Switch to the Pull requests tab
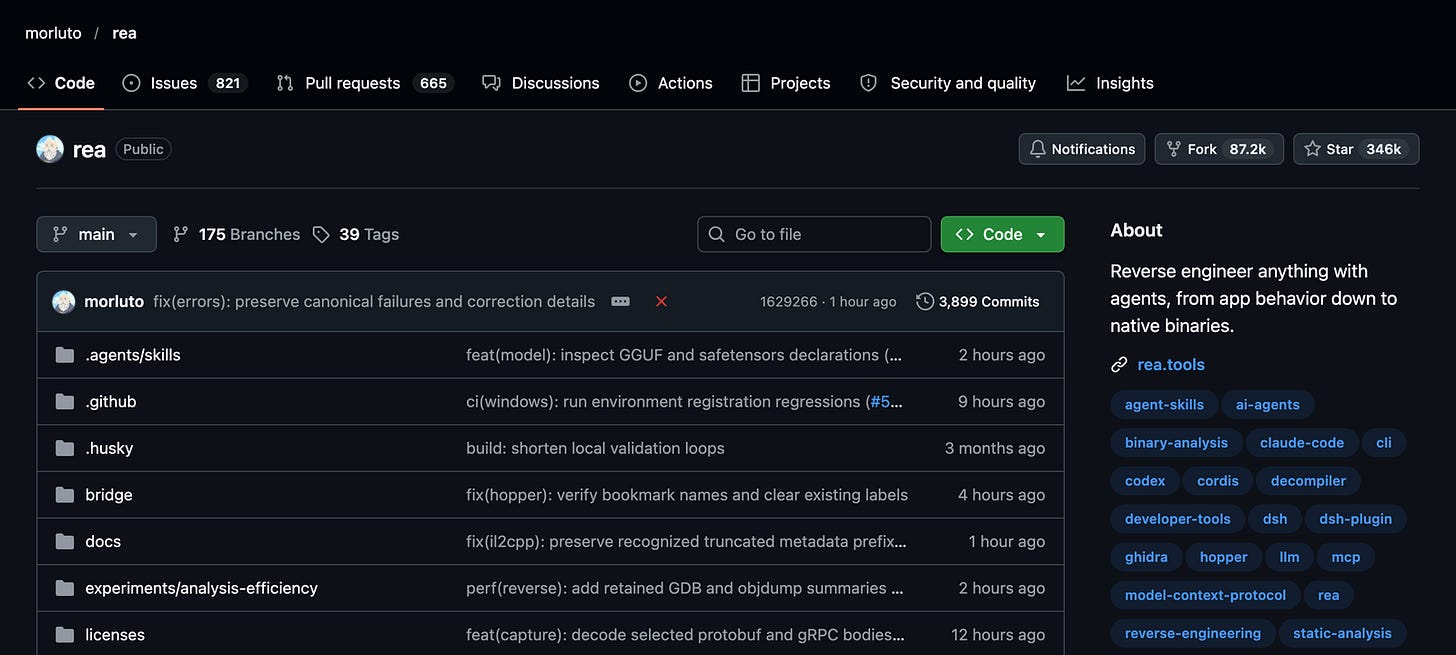1456x655 pixels. (365, 83)
